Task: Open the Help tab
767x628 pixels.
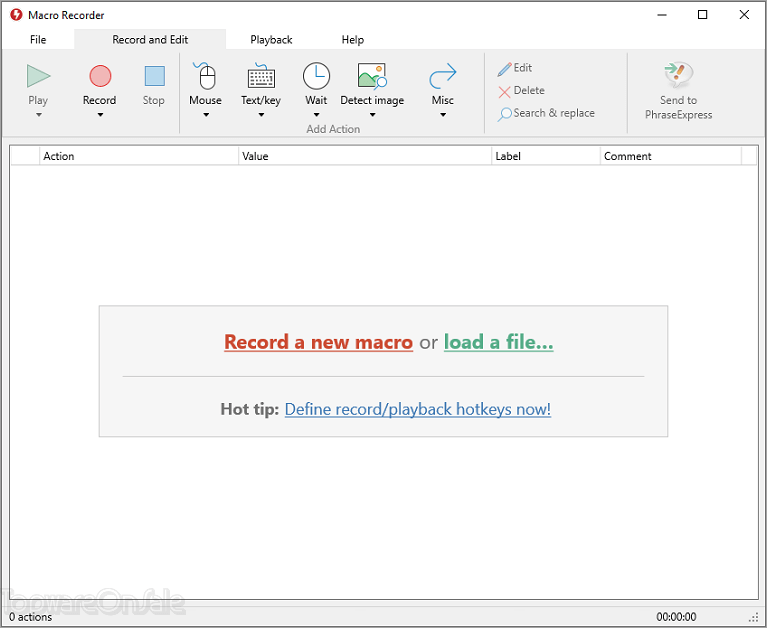Action: coord(353,40)
